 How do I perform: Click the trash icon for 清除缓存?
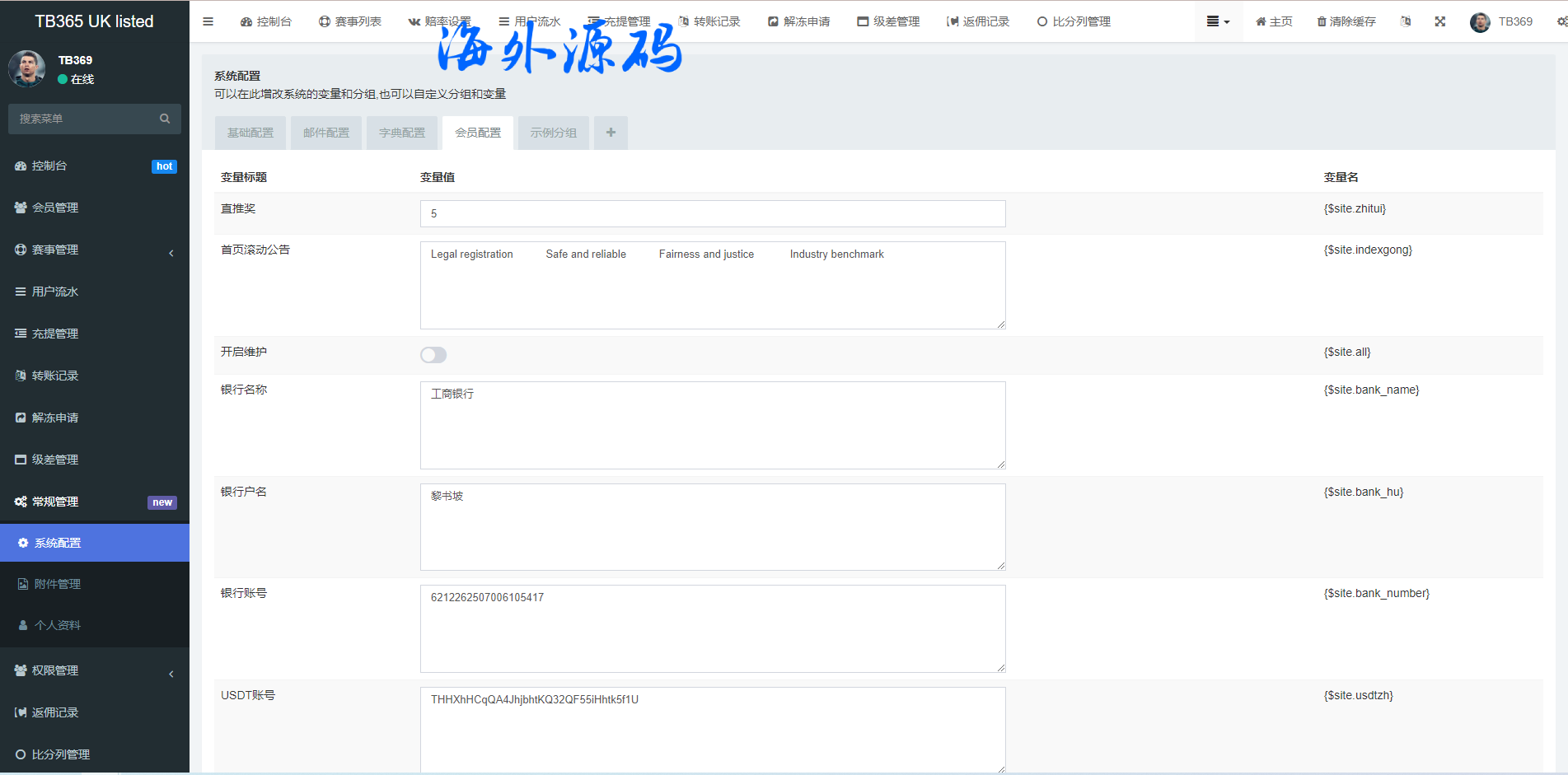pyautogui.click(x=1322, y=21)
